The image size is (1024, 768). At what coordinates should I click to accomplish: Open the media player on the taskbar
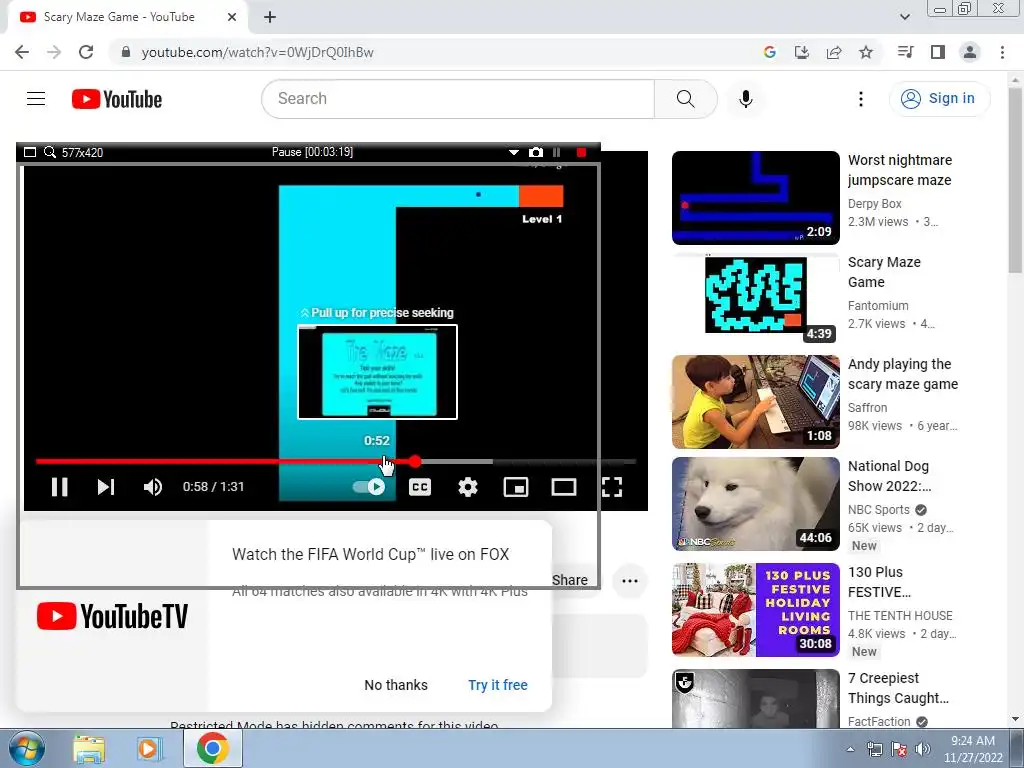click(148, 748)
